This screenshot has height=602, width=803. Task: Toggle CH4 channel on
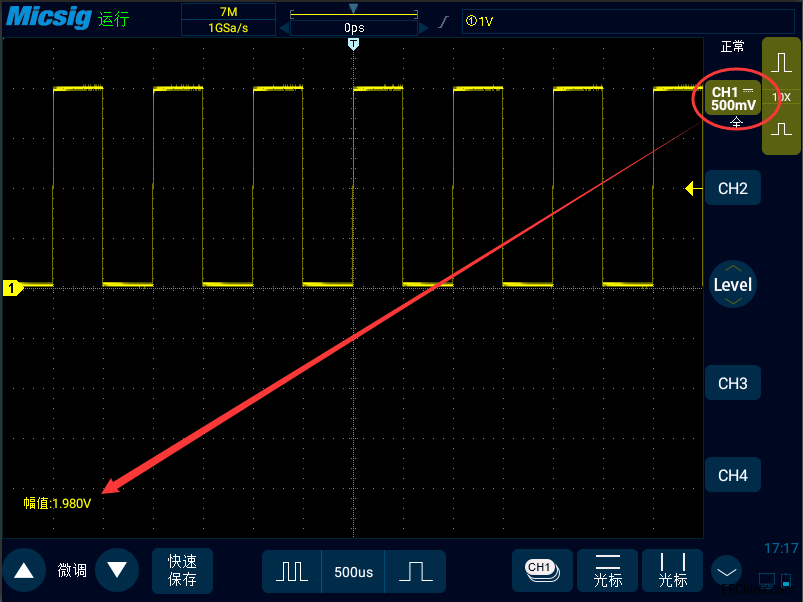click(733, 475)
